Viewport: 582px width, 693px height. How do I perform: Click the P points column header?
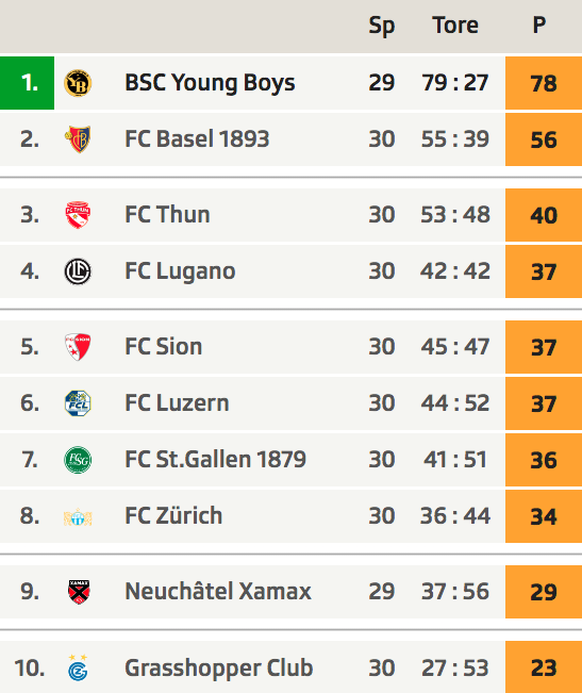click(x=539, y=25)
